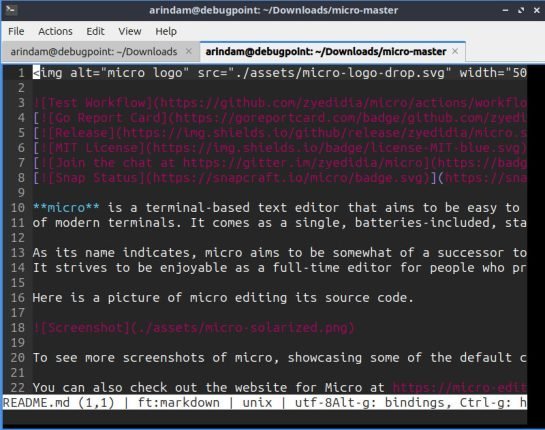Click the Join the chat gitter line
Screen dimensions: 545x430
click(279, 163)
